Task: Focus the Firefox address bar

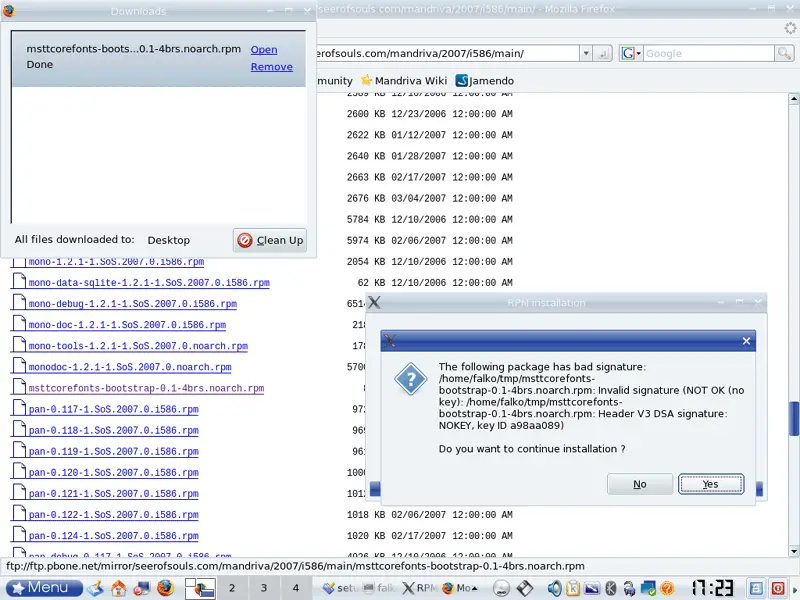Action: click(447, 53)
